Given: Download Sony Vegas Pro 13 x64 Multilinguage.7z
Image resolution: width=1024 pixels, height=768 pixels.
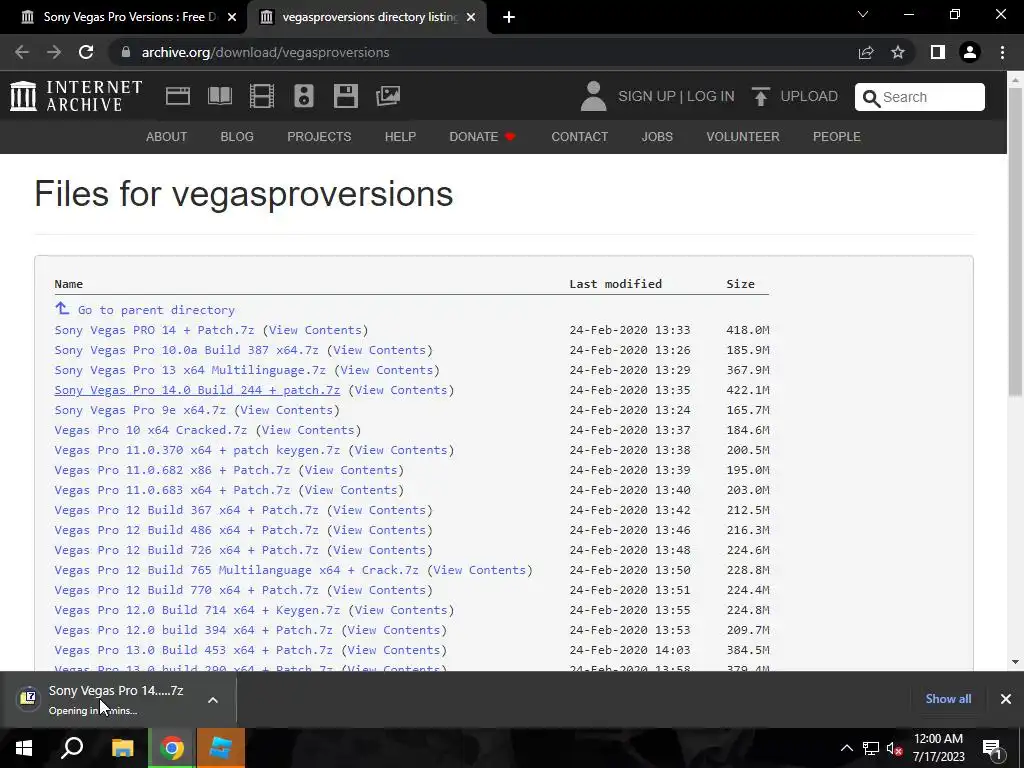Looking at the screenshot, I should [x=190, y=370].
